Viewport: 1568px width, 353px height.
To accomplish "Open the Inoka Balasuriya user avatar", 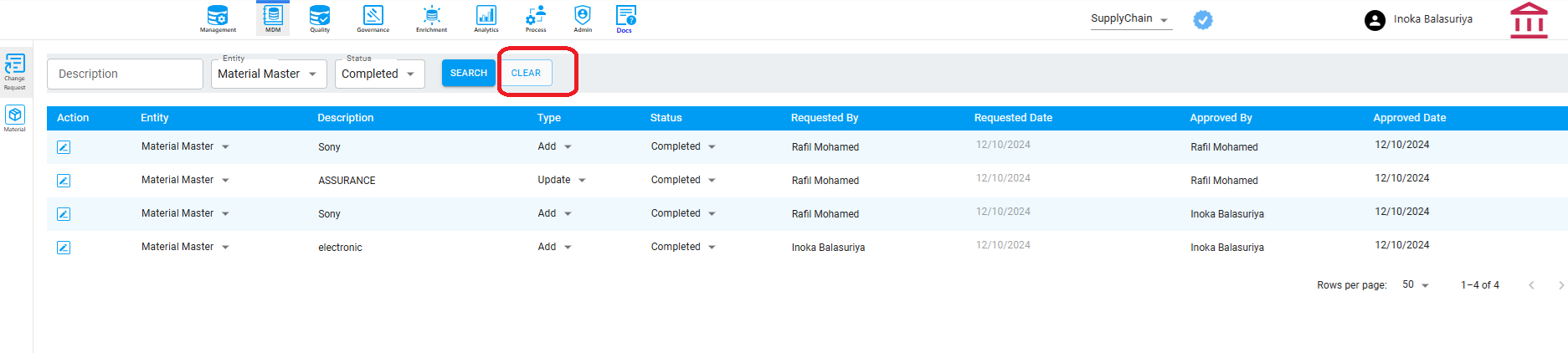I will point(1375,20).
